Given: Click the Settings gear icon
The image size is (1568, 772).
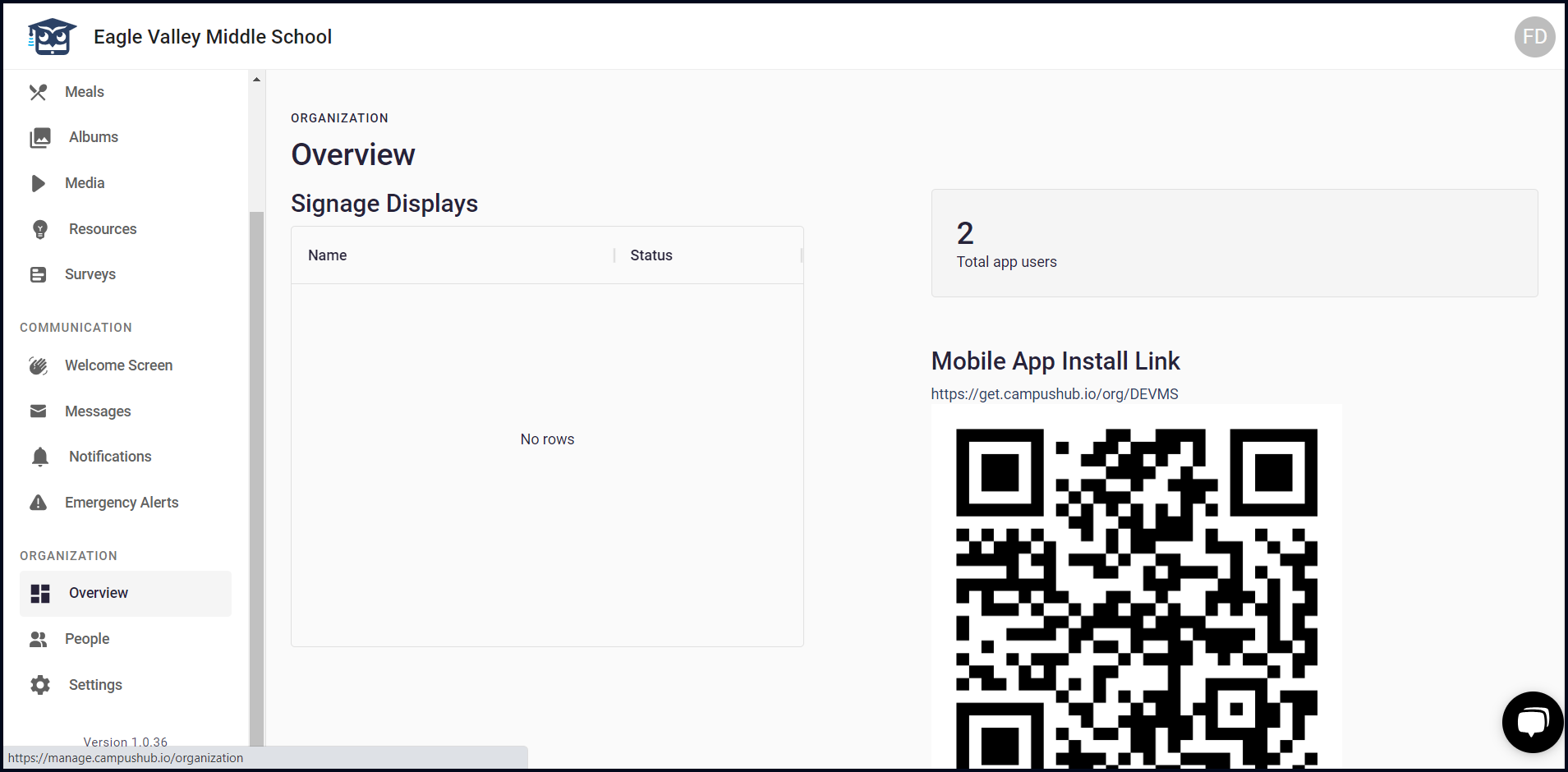Looking at the screenshot, I should pos(40,685).
